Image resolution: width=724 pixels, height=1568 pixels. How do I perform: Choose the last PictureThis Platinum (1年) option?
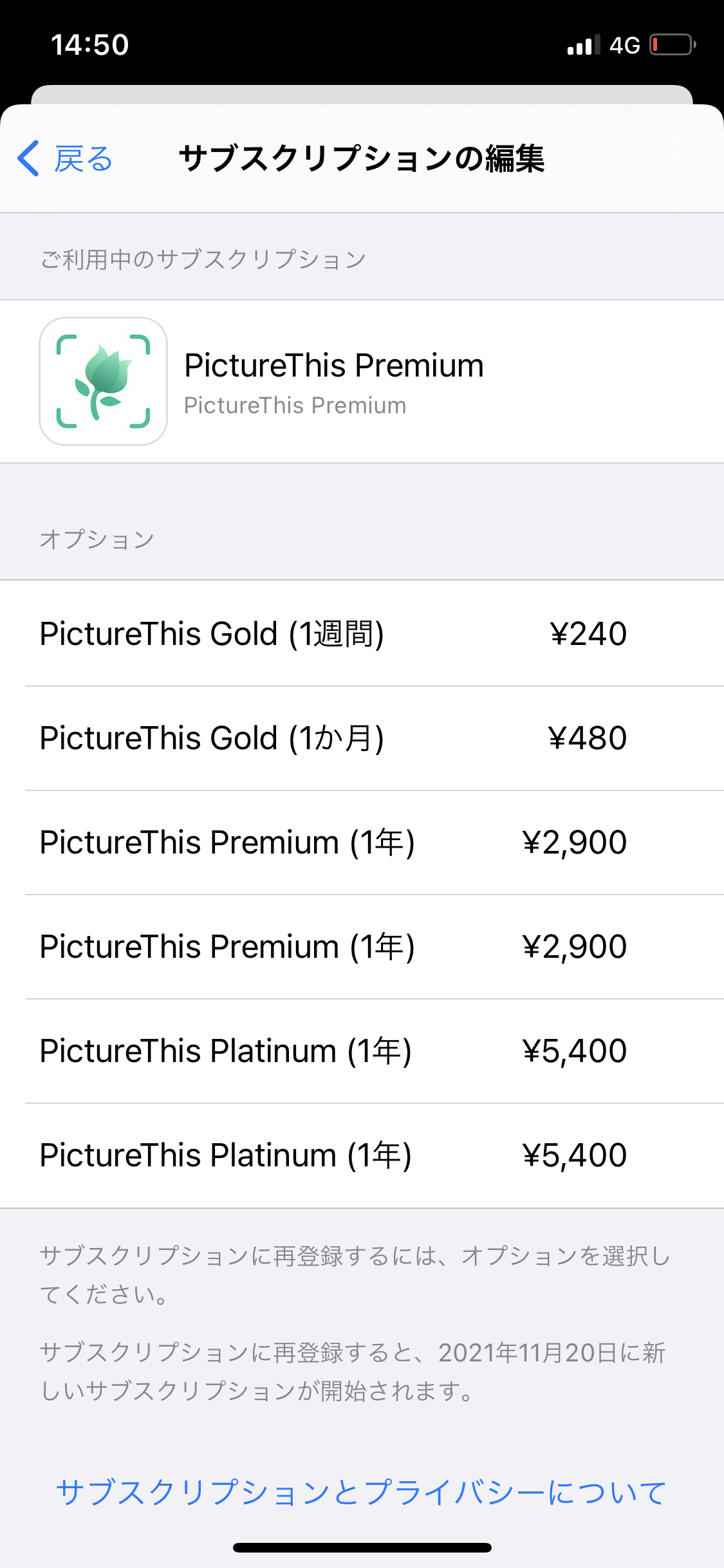(x=225, y=1155)
